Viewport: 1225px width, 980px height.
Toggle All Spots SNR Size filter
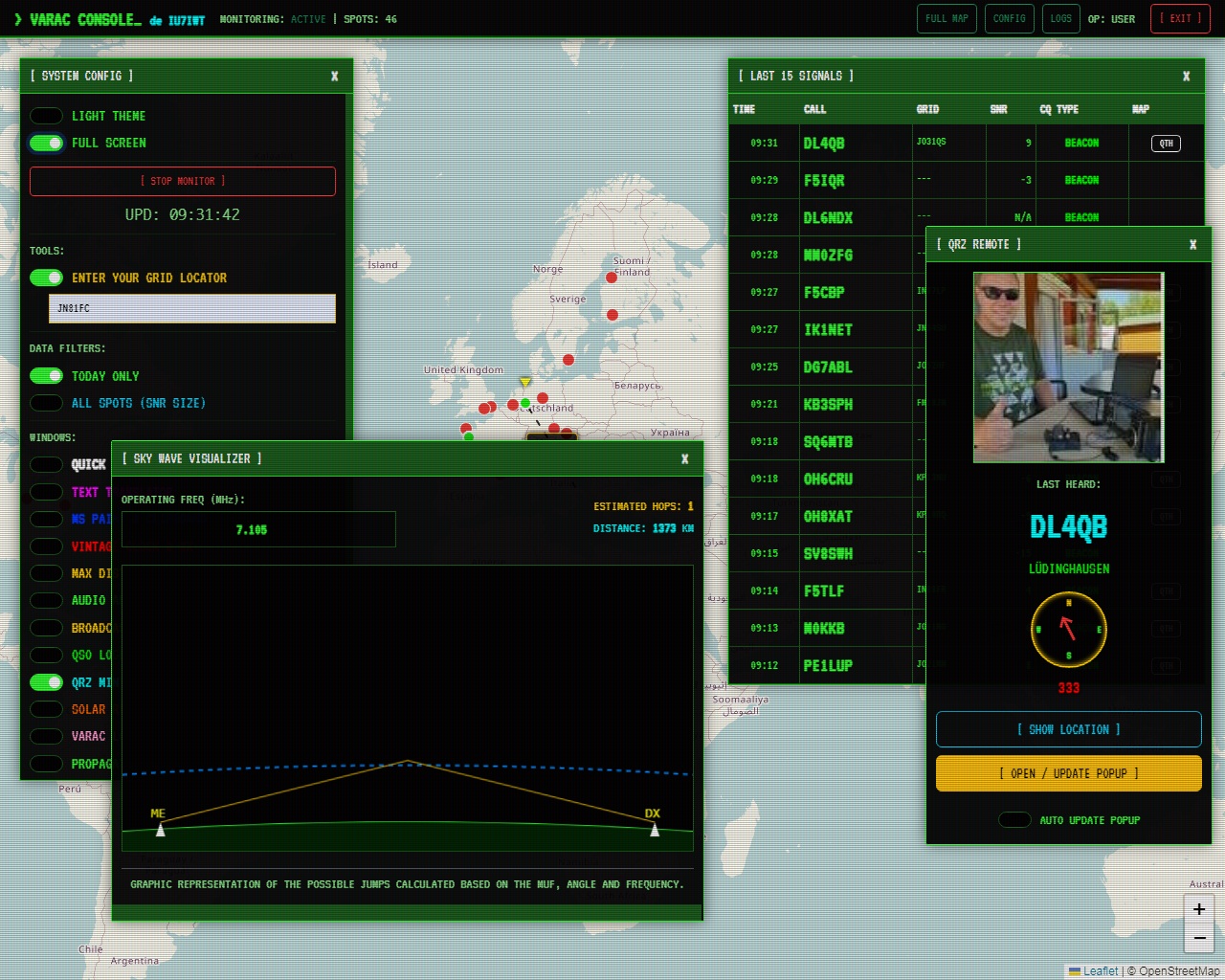pos(46,403)
